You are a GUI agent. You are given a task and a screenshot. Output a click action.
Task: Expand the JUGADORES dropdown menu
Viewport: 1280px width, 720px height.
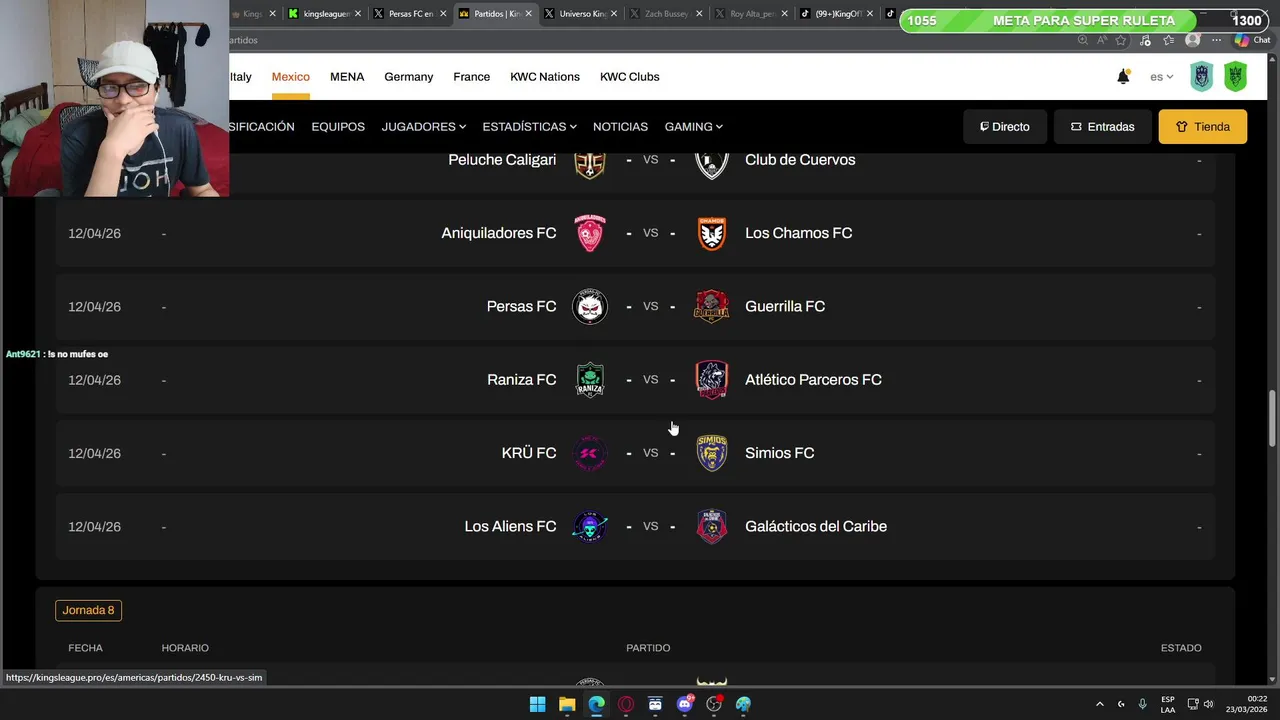424,127
